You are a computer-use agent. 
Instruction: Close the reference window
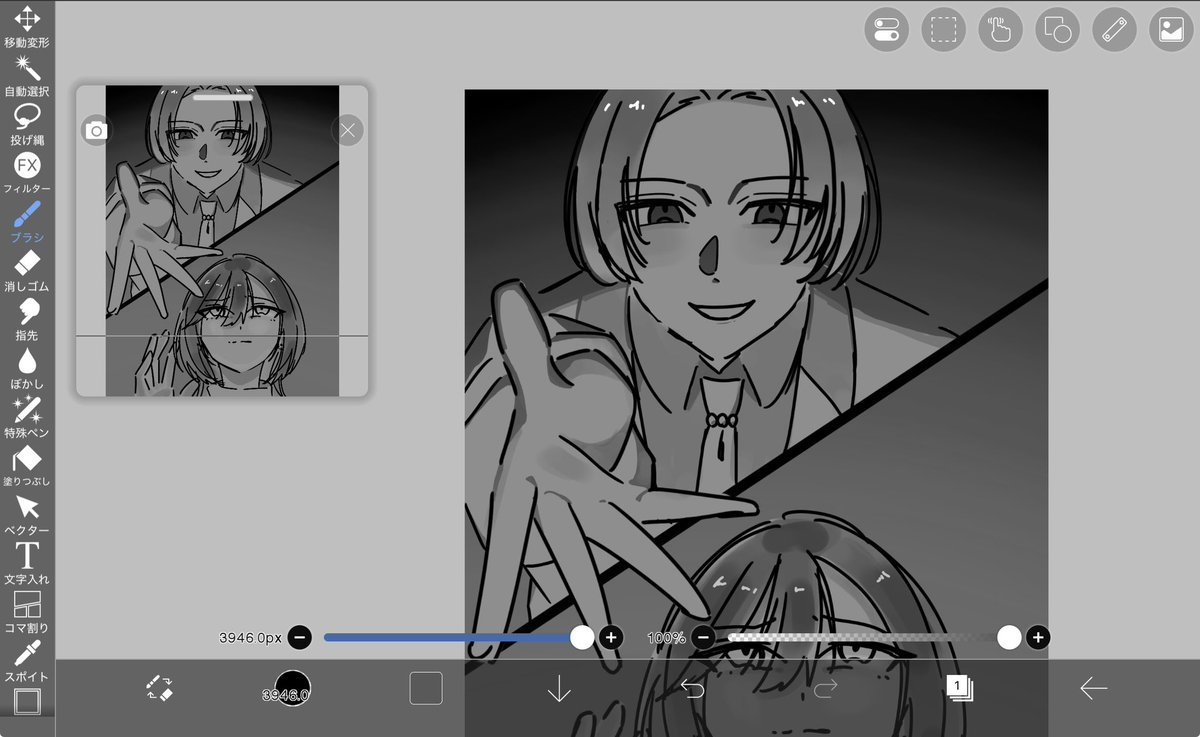pos(347,130)
